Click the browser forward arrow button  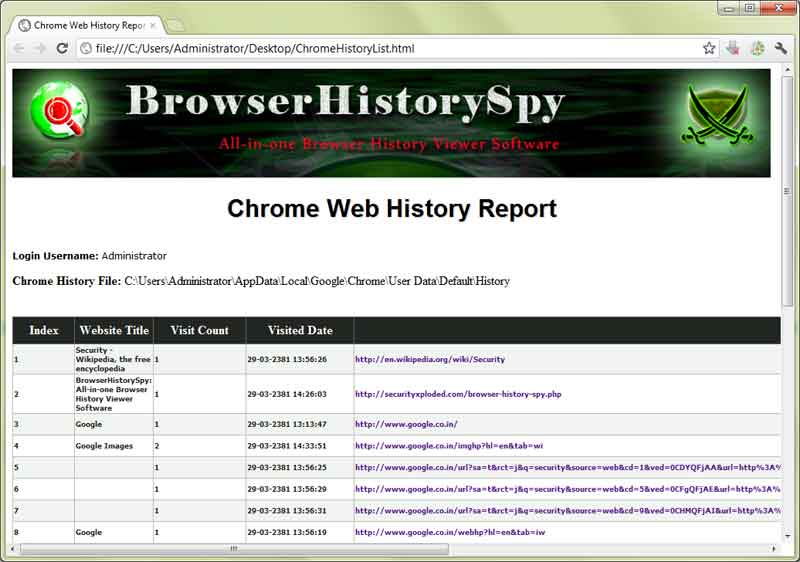click(x=40, y=48)
